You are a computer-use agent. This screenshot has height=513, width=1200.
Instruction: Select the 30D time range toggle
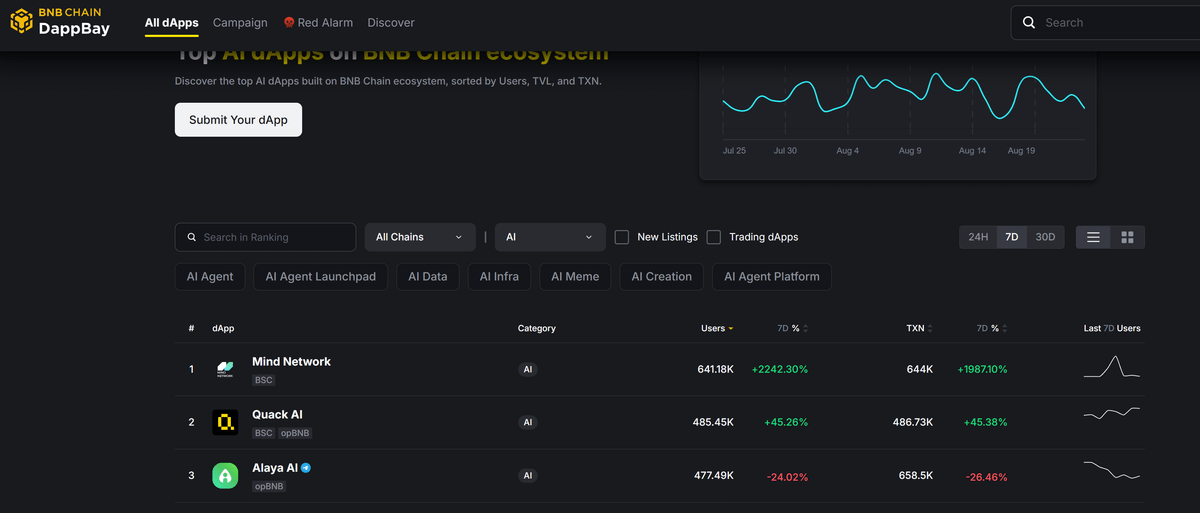(1045, 237)
